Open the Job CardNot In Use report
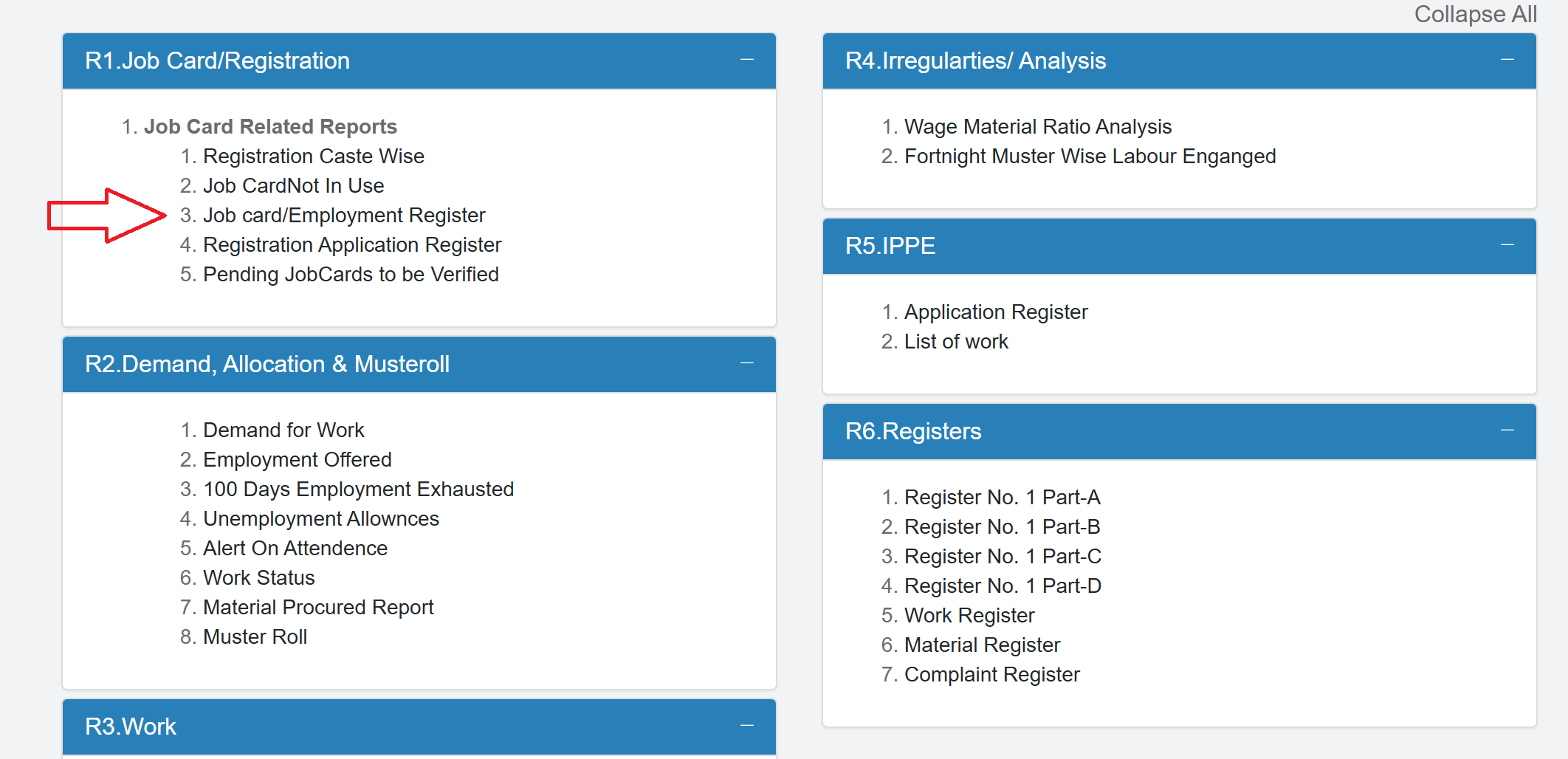 point(293,185)
